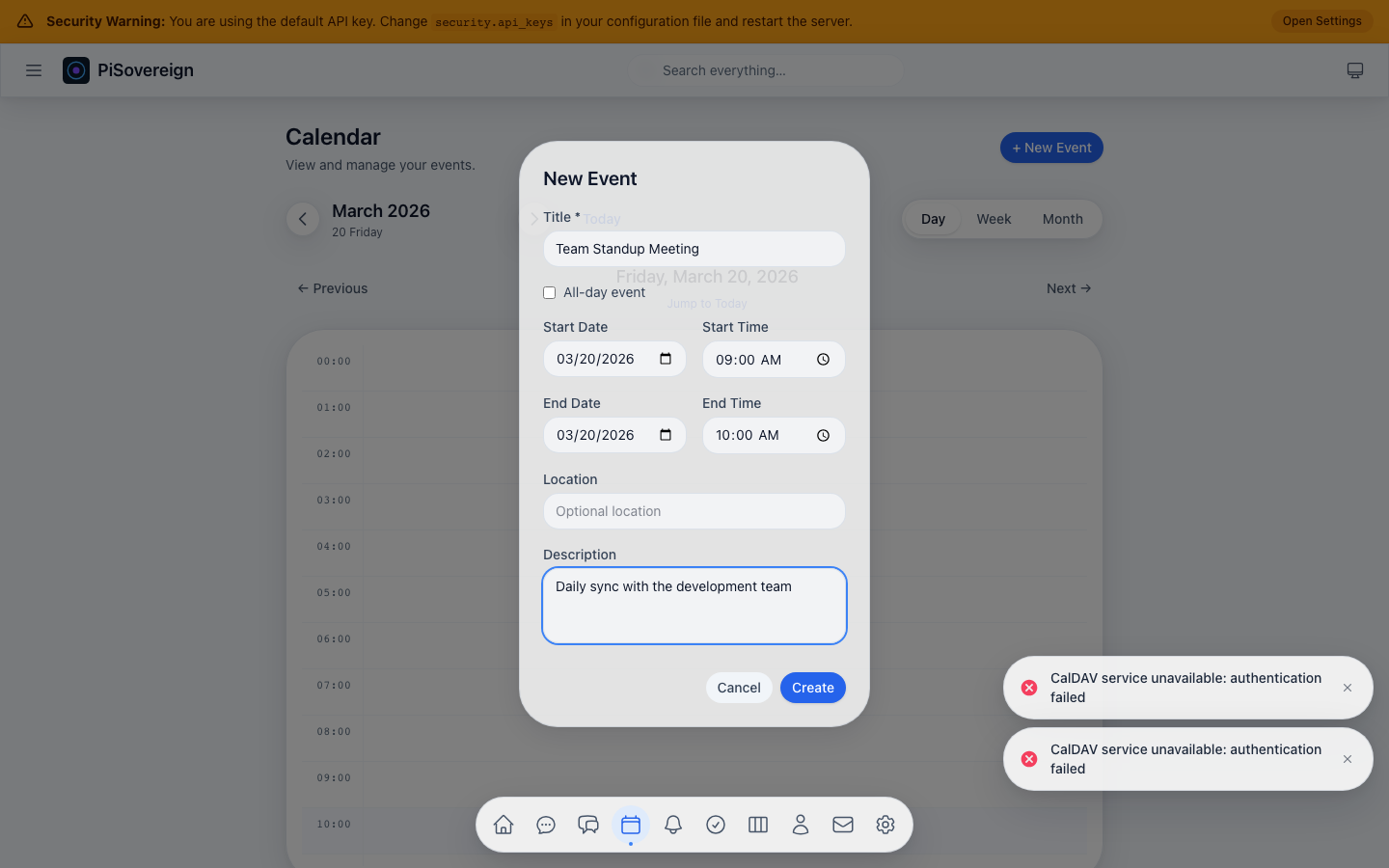Screen dimensions: 1389x868
Task: Open the End Time clock picker
Action: tap(823, 435)
